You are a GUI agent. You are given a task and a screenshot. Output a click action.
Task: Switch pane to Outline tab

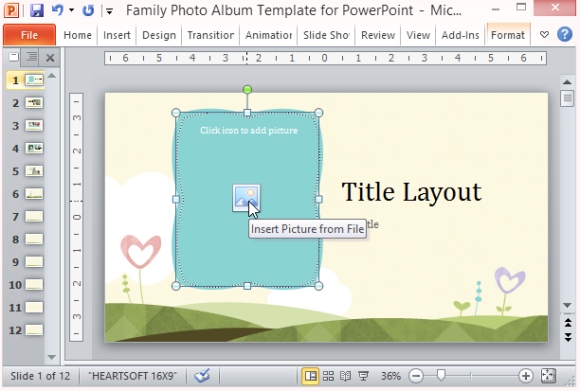click(31, 57)
